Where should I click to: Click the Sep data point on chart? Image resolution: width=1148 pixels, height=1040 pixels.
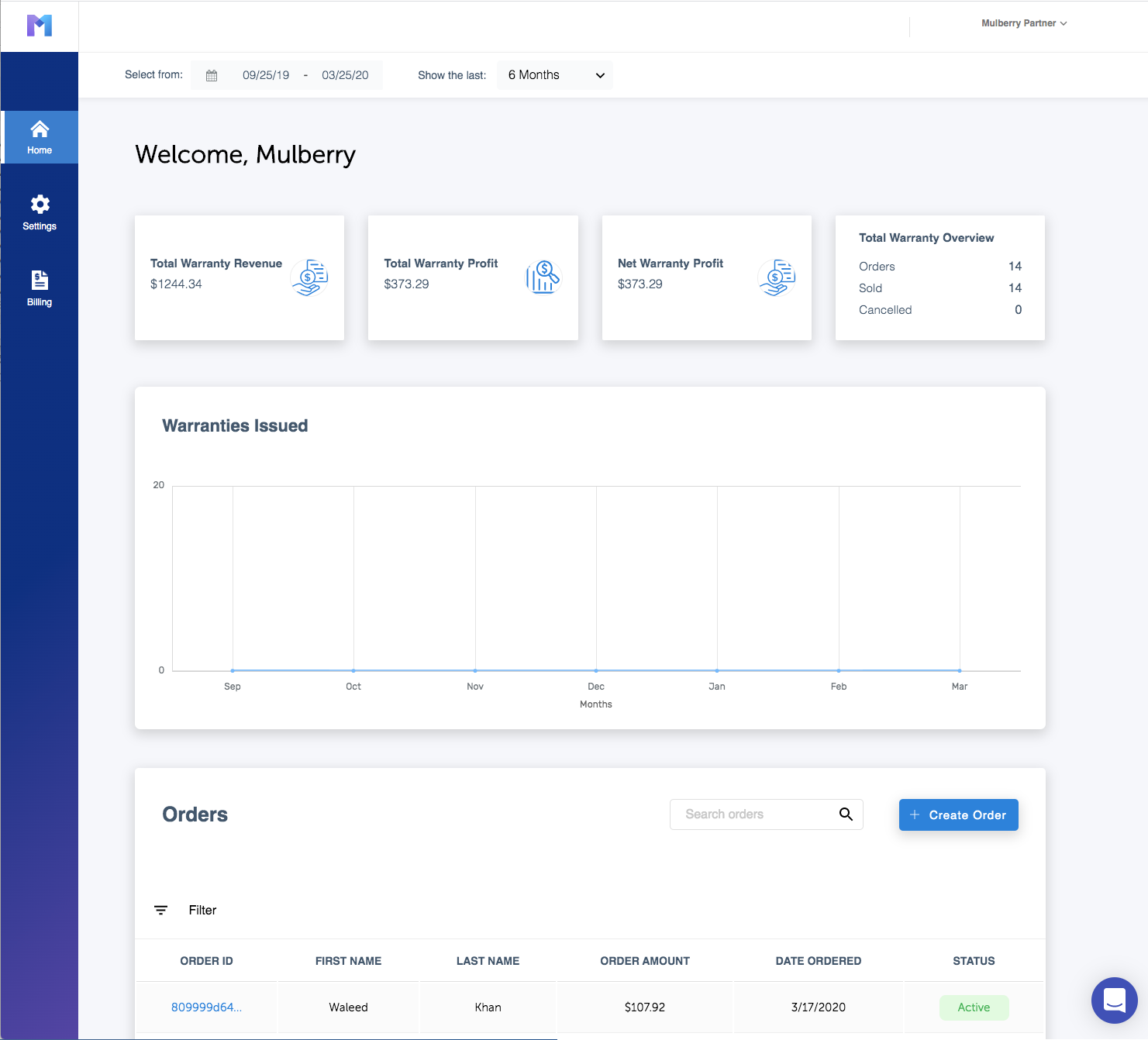(x=233, y=670)
